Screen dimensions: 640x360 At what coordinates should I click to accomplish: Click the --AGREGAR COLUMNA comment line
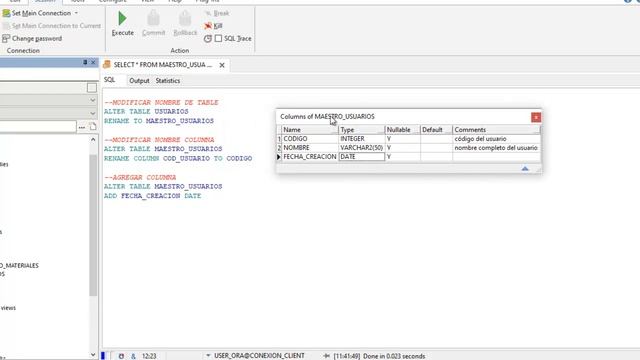140,178
